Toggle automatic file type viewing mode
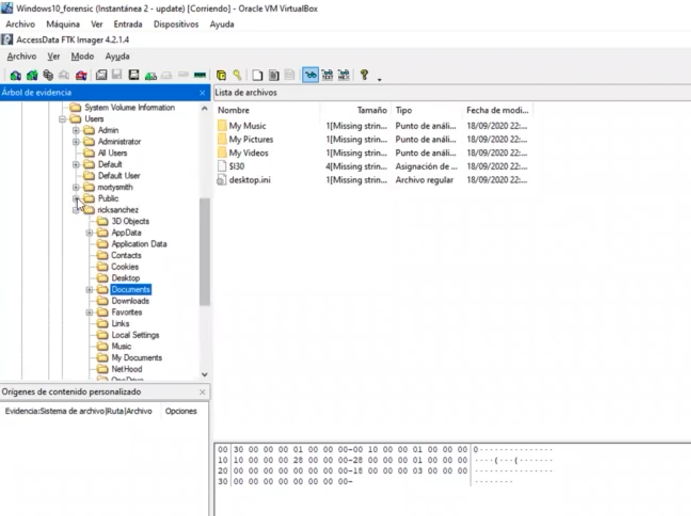 coord(310,75)
